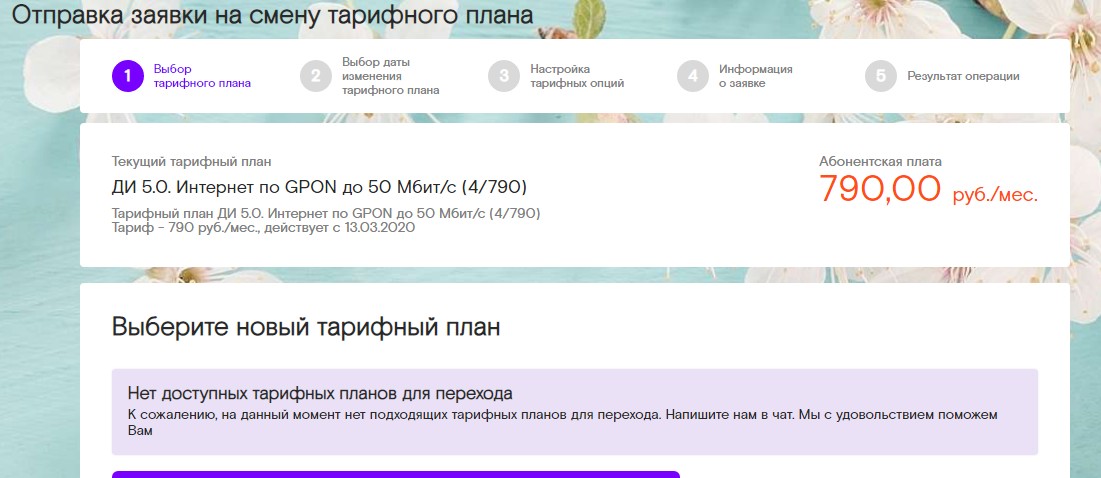Click step 1 purple circle icon
Viewport: 1101px width, 478px height.
point(127,76)
